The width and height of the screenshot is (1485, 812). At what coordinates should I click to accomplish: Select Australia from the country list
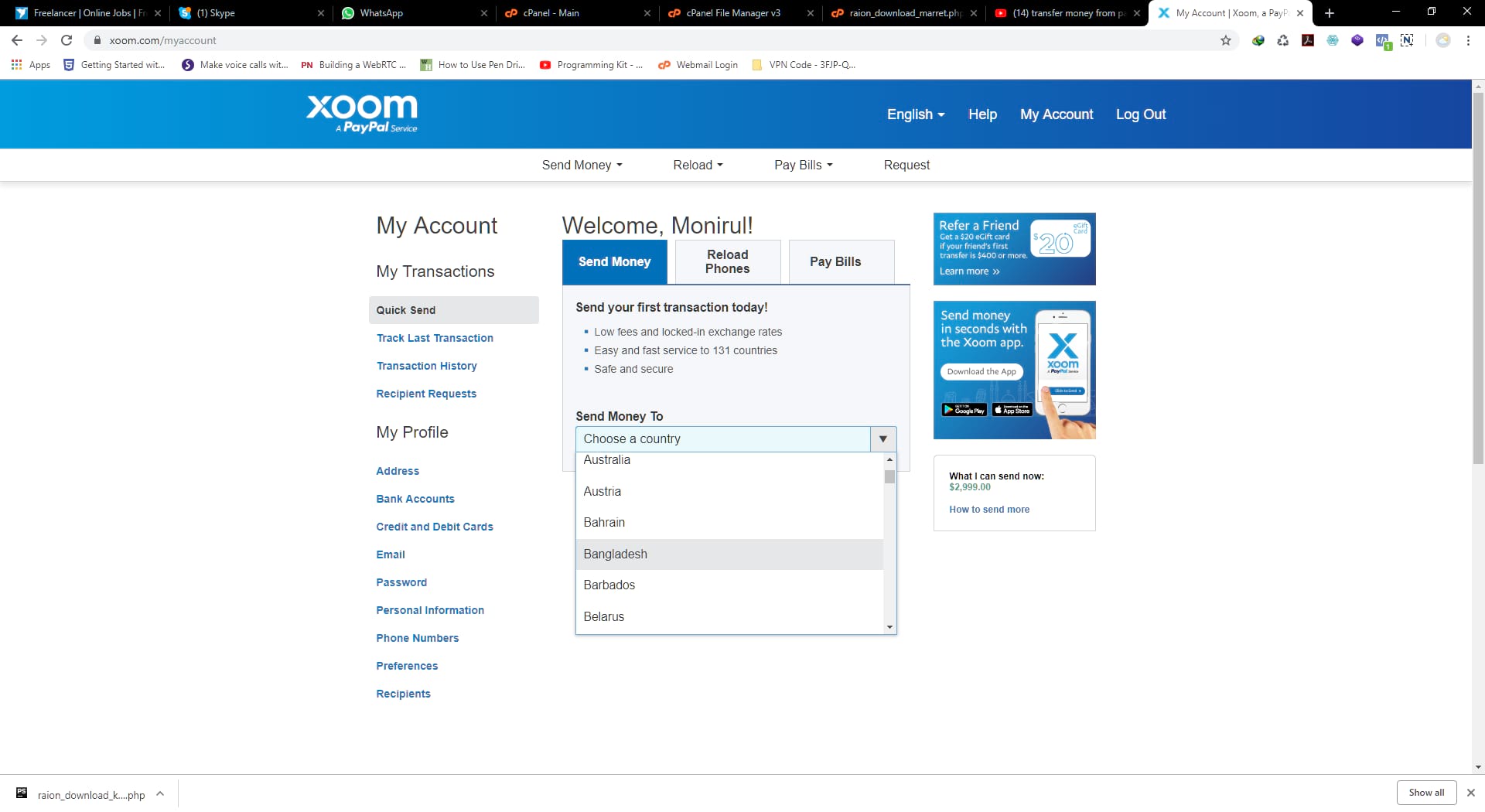[729, 461]
